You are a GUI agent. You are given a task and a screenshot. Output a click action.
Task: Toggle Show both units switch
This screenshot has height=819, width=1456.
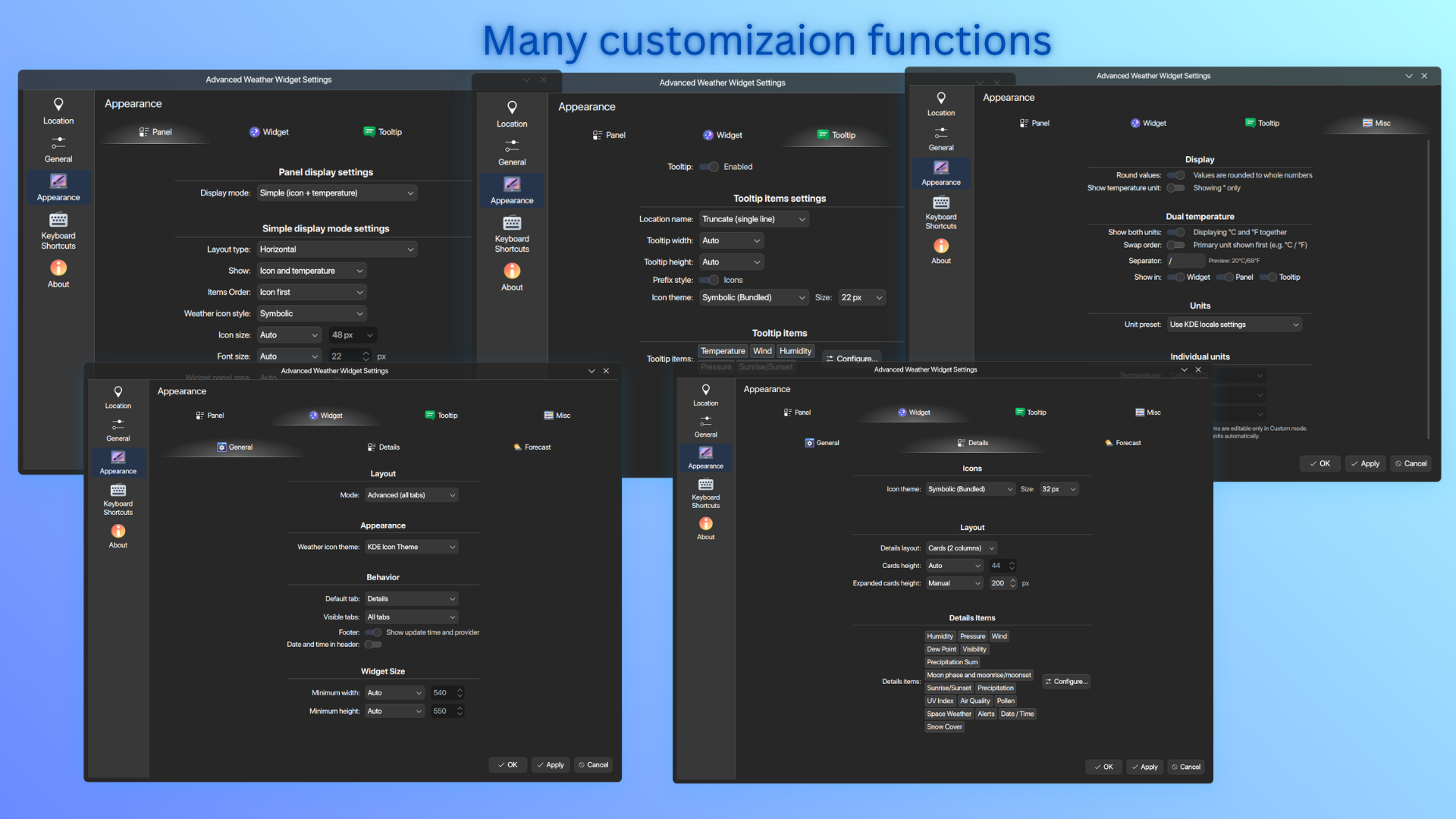coord(1176,232)
